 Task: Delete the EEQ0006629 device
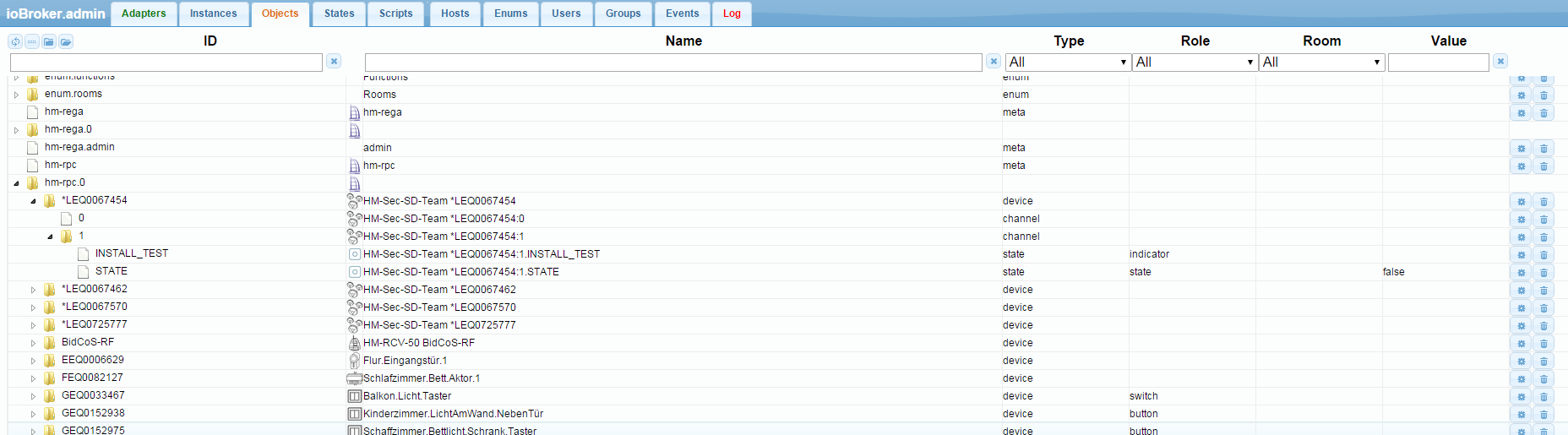click(x=1543, y=361)
